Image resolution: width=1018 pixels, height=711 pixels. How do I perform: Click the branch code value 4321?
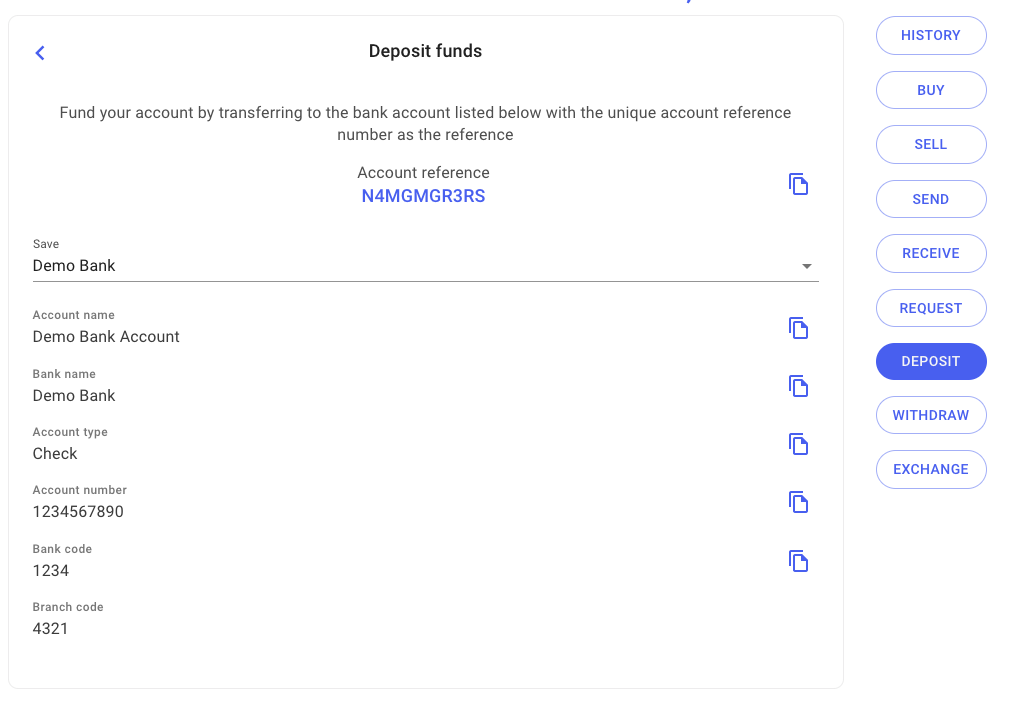(x=51, y=629)
